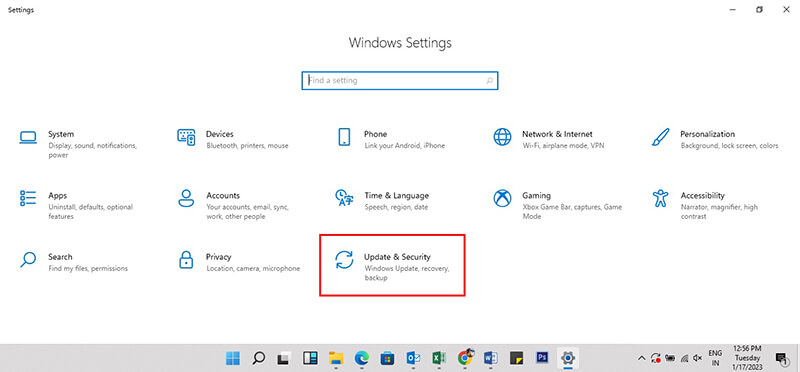
Task: Click 'Location, camera, microphone' text
Action: point(253,268)
